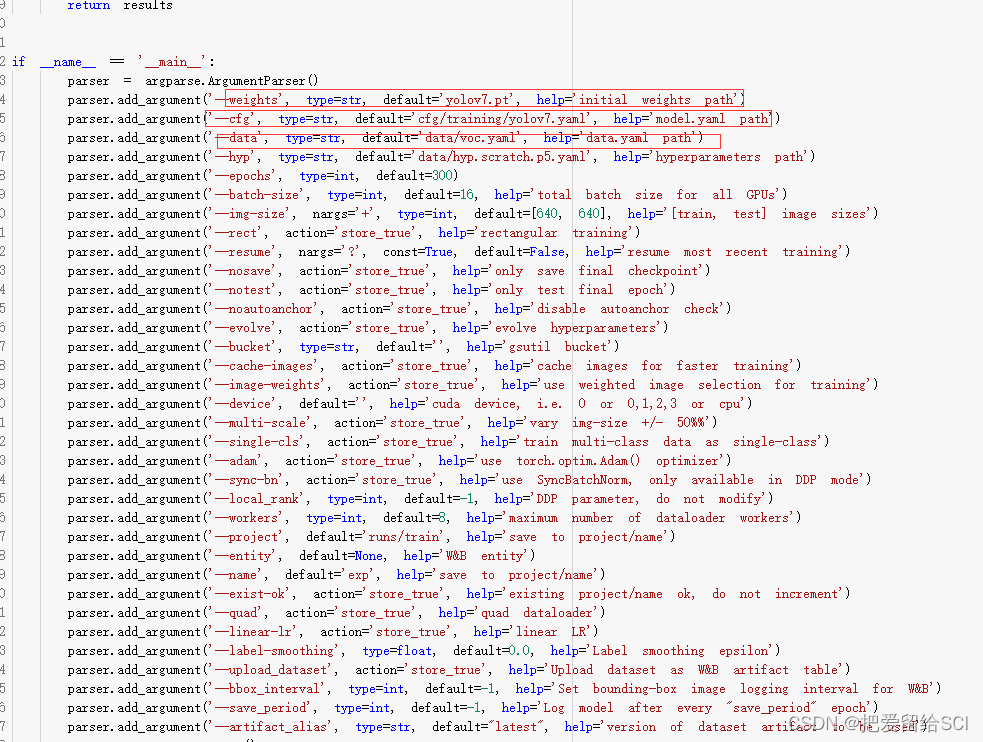Click the '__main__' string literal
983x742 pixels.
coord(172,61)
